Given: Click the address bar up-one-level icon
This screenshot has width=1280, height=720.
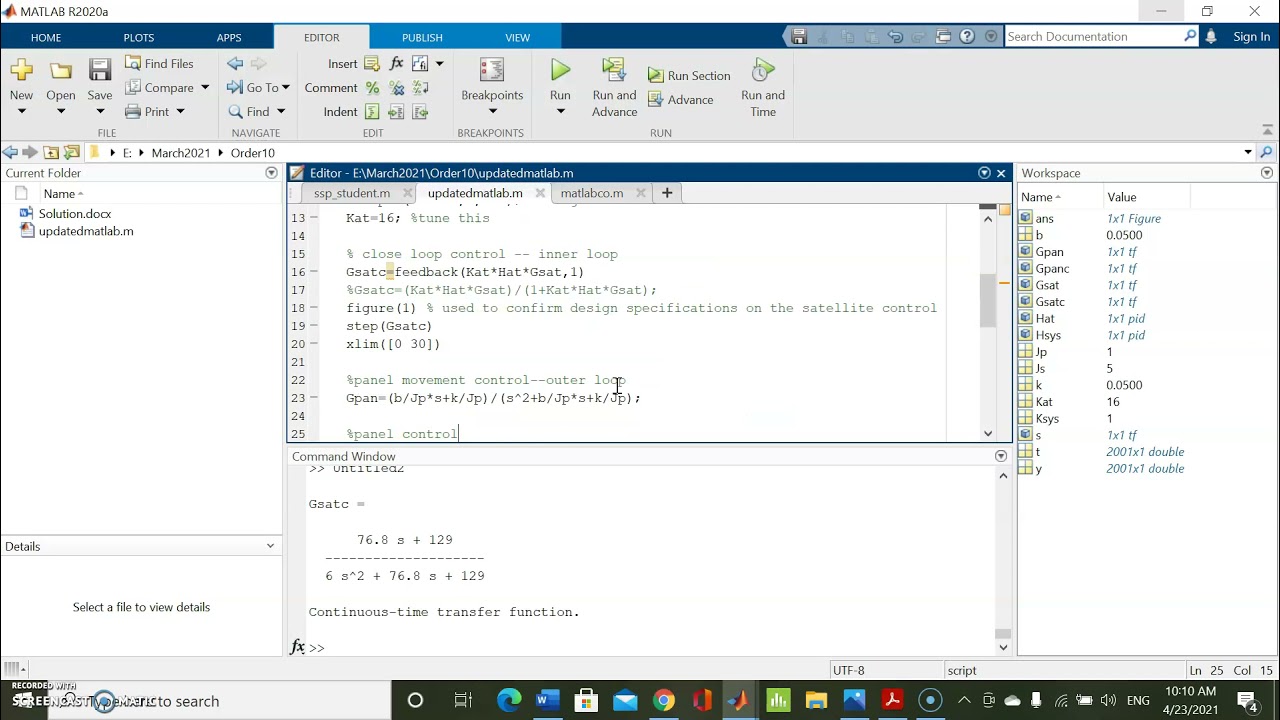Looking at the screenshot, I should tap(51, 153).
